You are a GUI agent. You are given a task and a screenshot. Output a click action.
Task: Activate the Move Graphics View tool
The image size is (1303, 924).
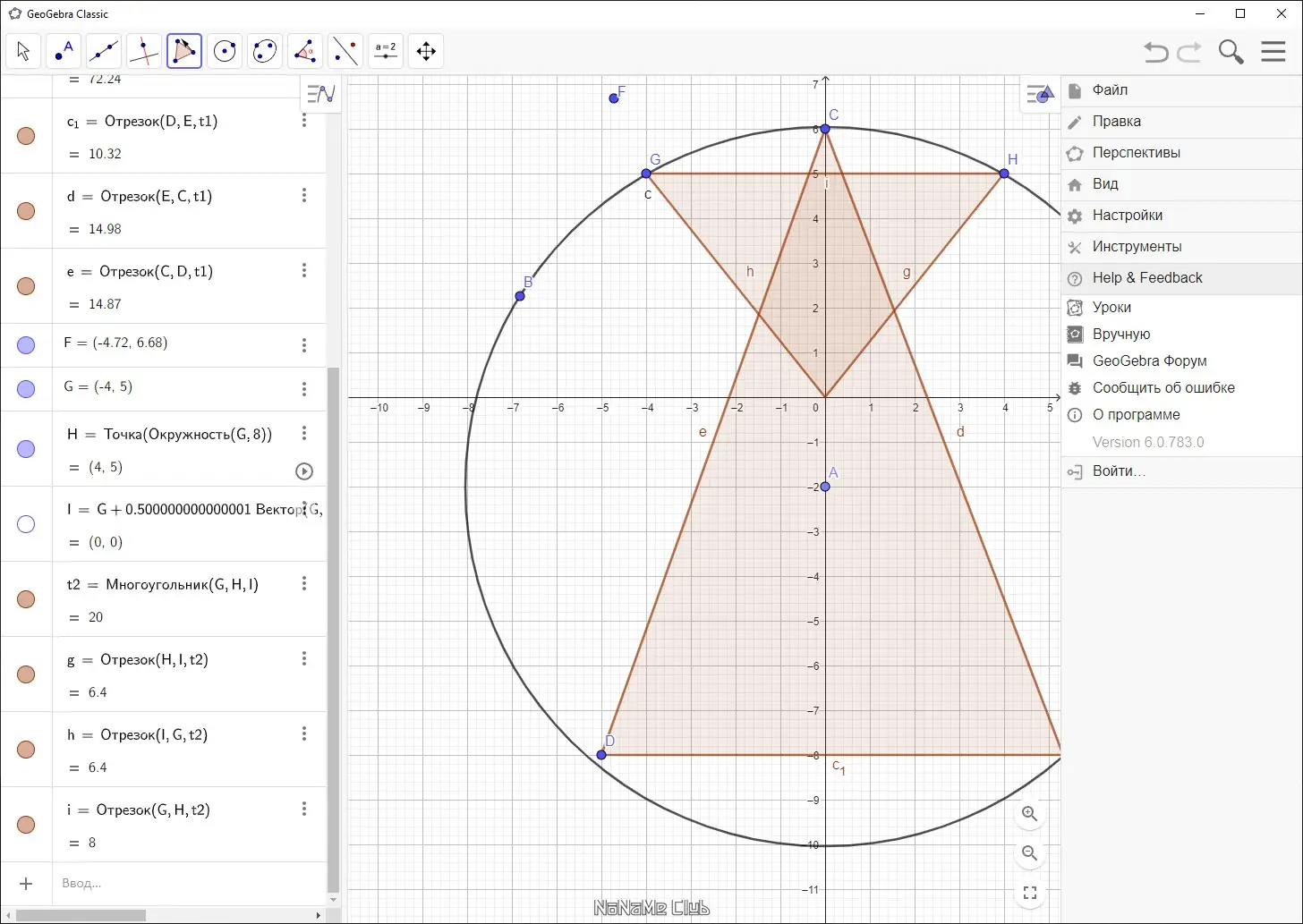coord(426,51)
